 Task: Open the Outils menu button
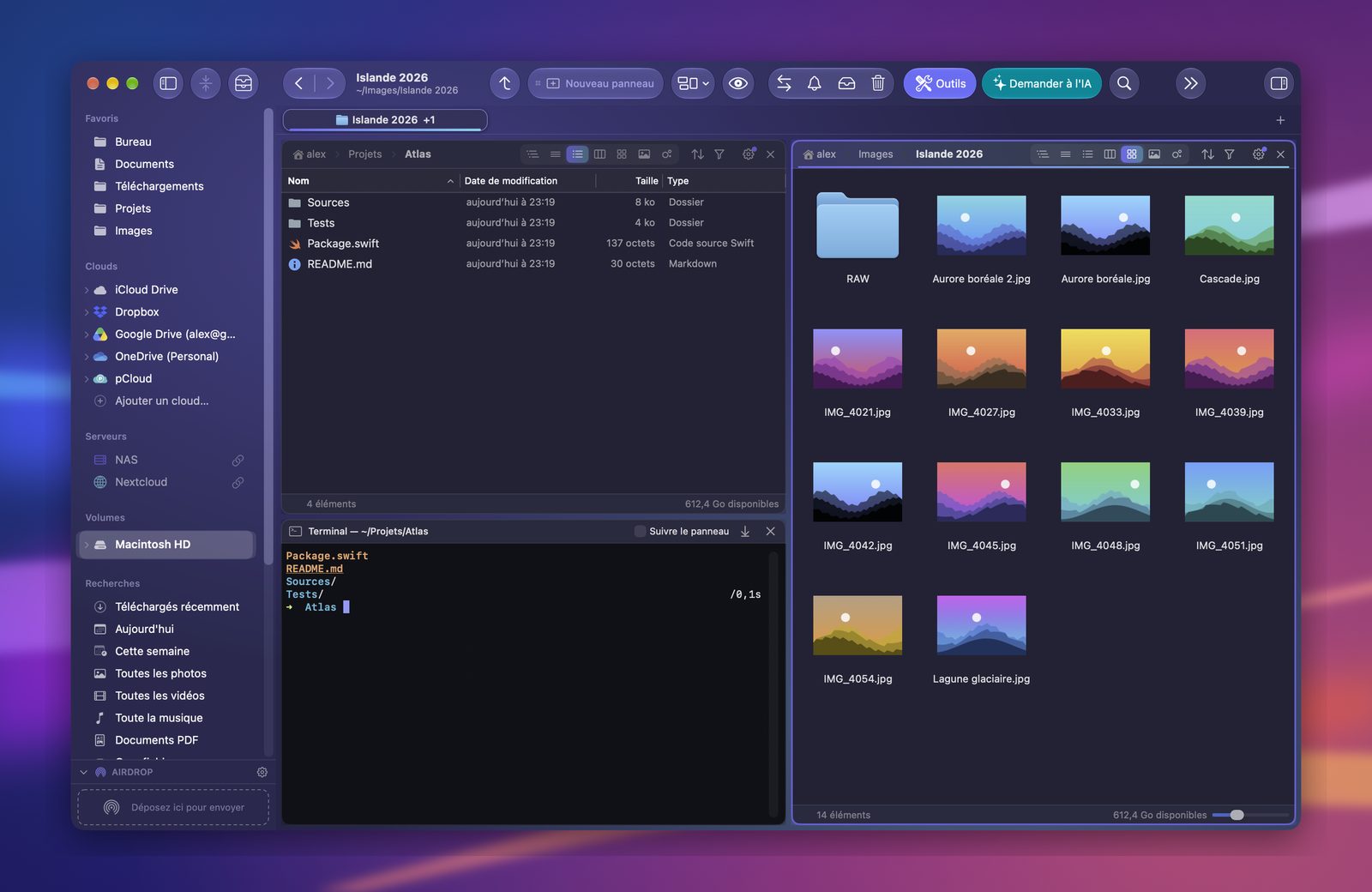940,83
